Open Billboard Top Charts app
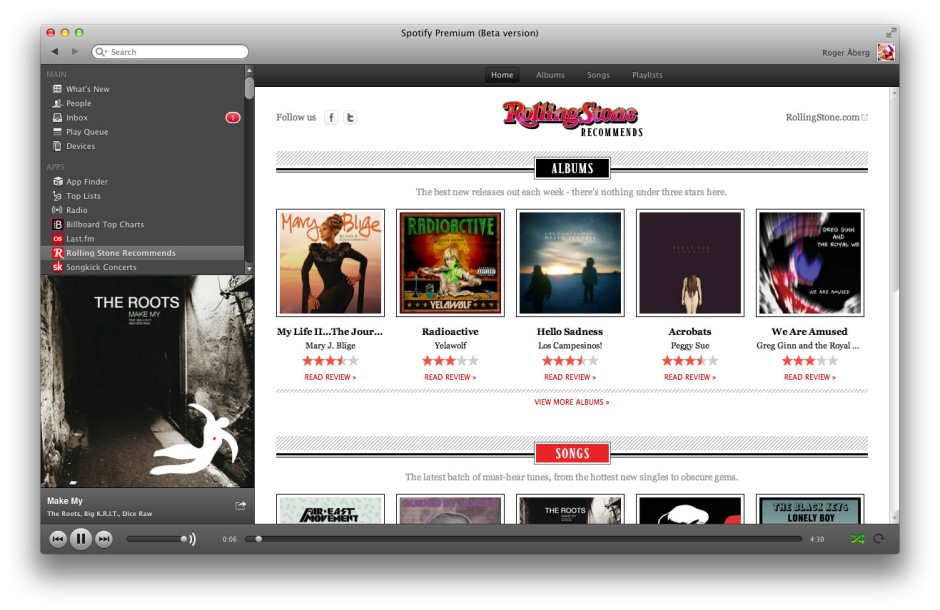Viewport: 940px width, 610px height. [104, 225]
